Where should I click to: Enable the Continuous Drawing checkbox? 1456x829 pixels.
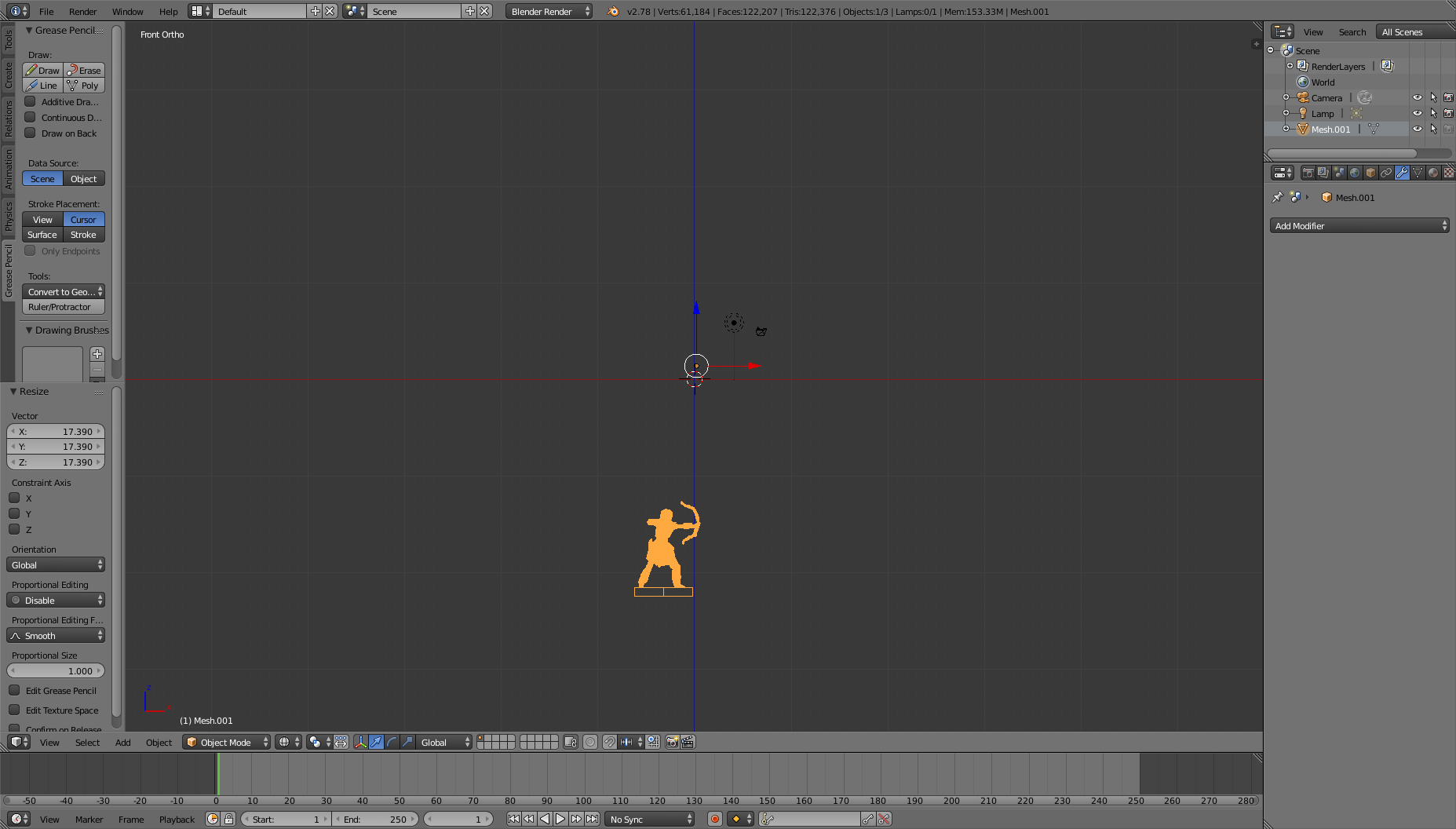click(x=30, y=117)
